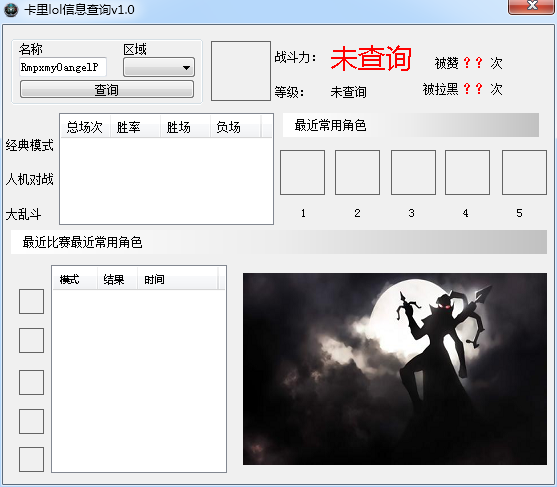Click the third recent match icon box
The width and height of the screenshot is (557, 487).
tap(31, 382)
